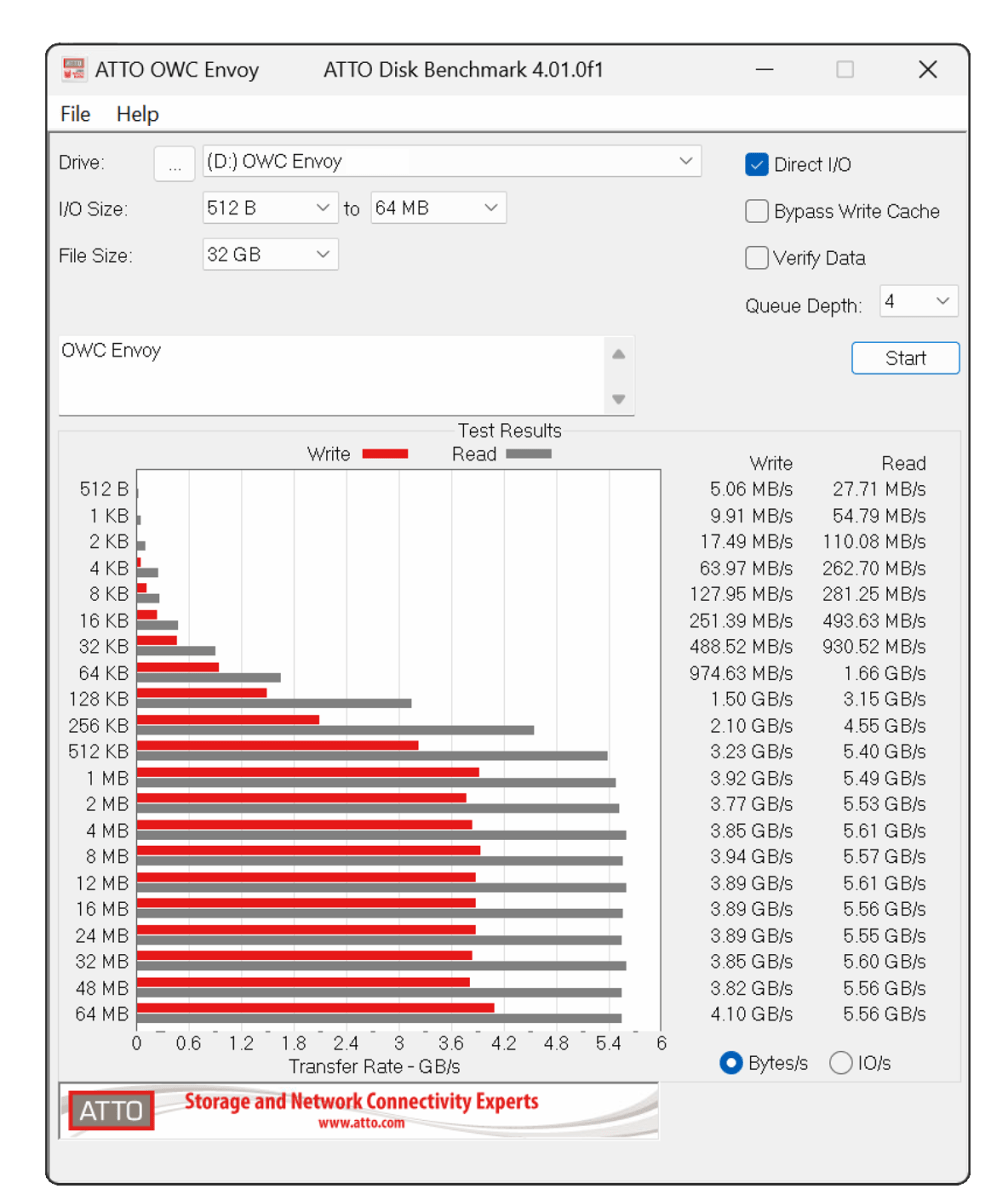Click the ATTO app icon in title bar
Viewport: 991px width, 1200px height.
tap(73, 69)
